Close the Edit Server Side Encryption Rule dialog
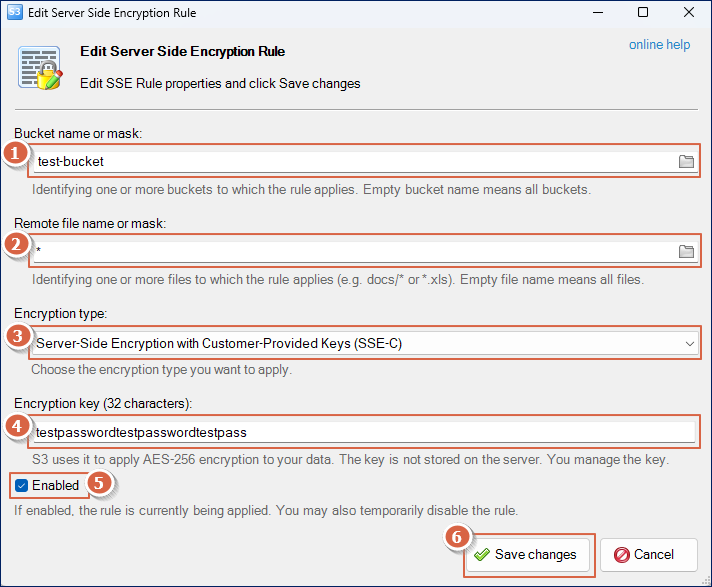The height and width of the screenshot is (587, 712). click(x=689, y=12)
